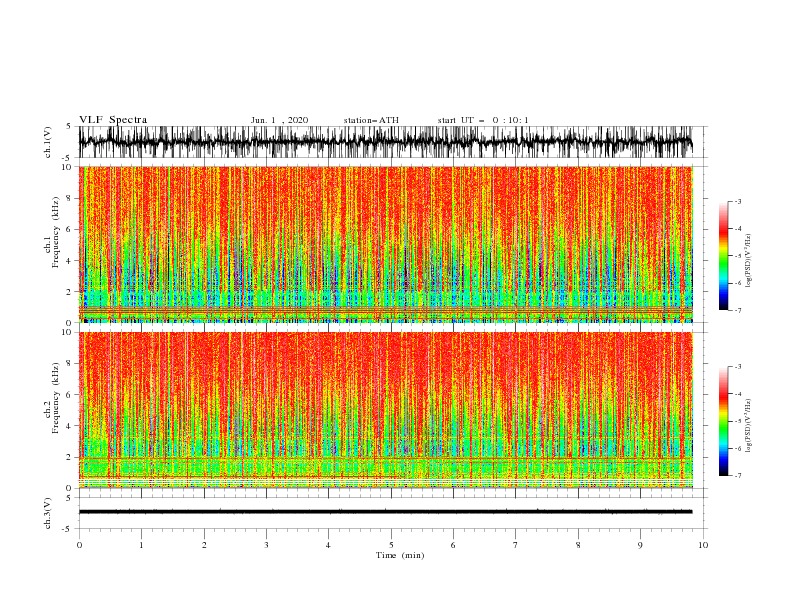Screen dimensions: 792x612
Task: Click the "Time (min)" axis label
Action: (400, 555)
